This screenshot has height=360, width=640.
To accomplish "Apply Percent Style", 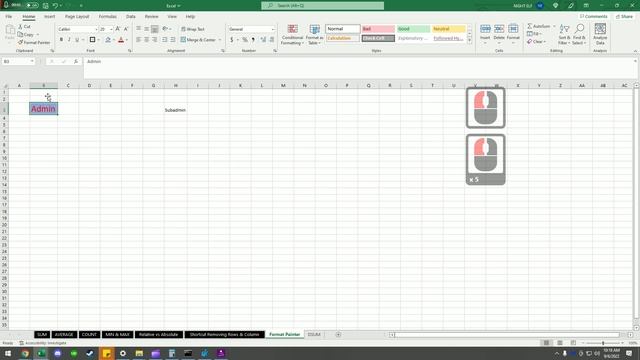I will click(245, 40).
